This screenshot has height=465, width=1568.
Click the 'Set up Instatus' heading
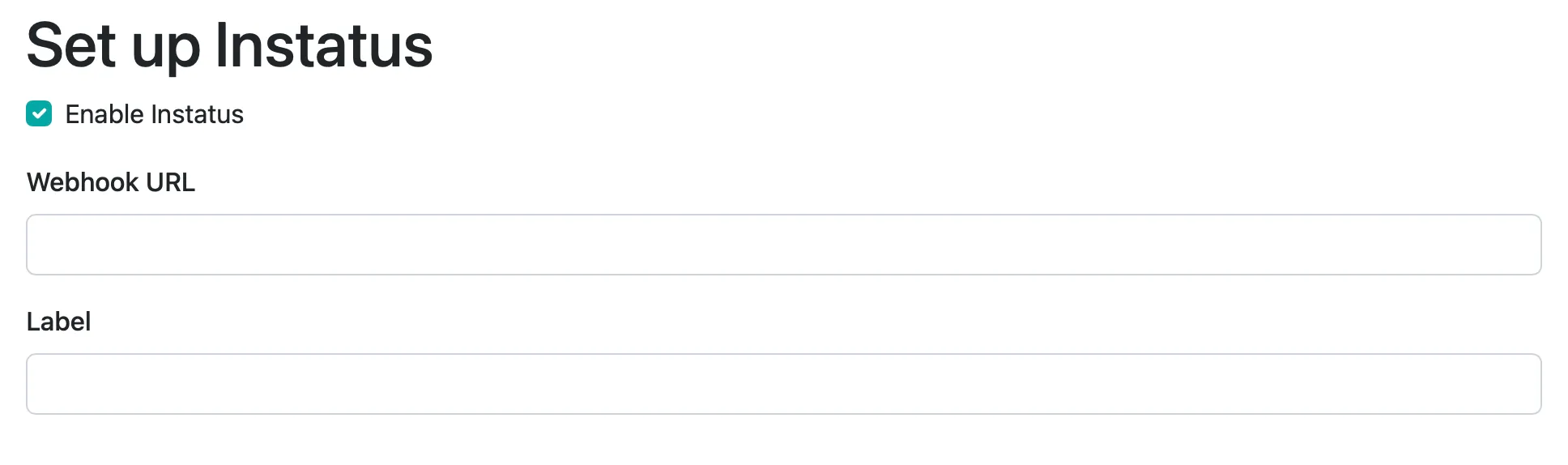pyautogui.click(x=229, y=46)
